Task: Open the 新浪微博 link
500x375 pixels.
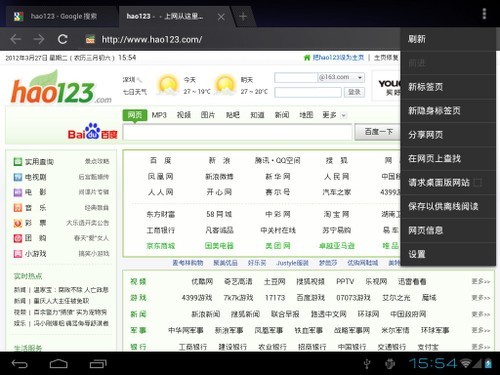Action: coord(219,177)
